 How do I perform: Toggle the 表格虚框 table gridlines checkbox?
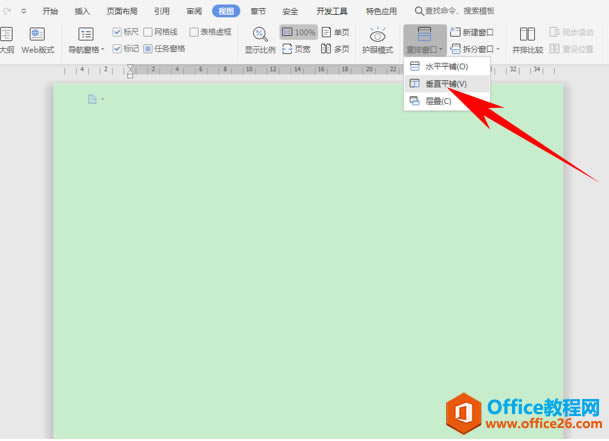(x=194, y=32)
